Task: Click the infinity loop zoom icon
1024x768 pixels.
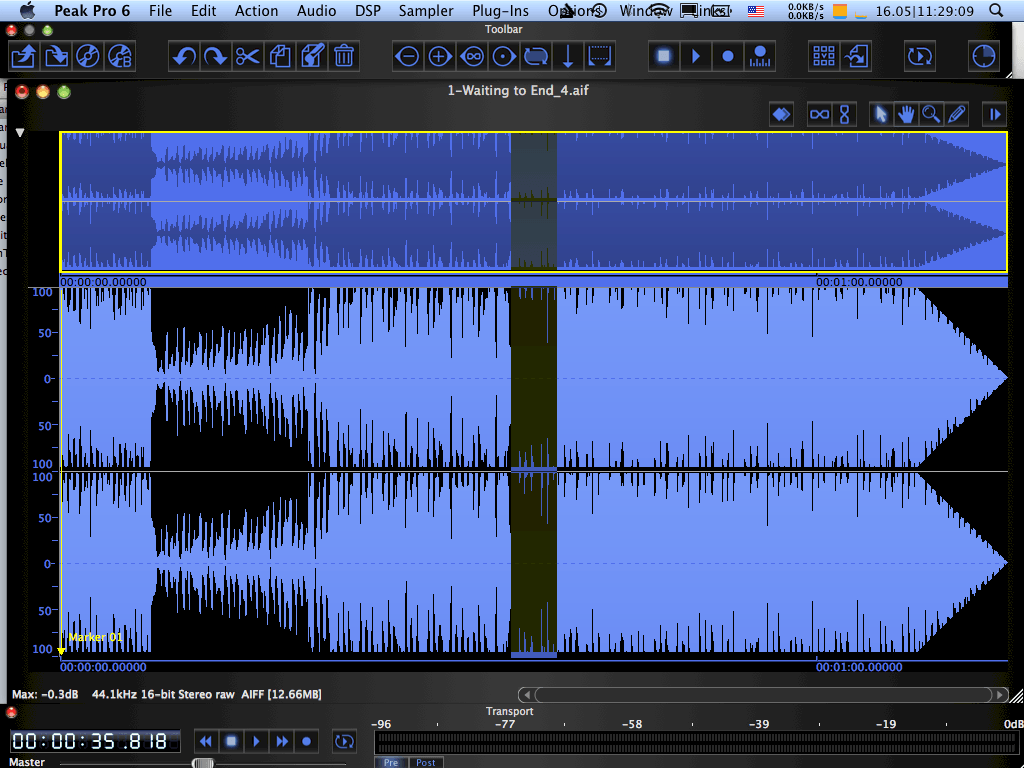Action: (472, 57)
